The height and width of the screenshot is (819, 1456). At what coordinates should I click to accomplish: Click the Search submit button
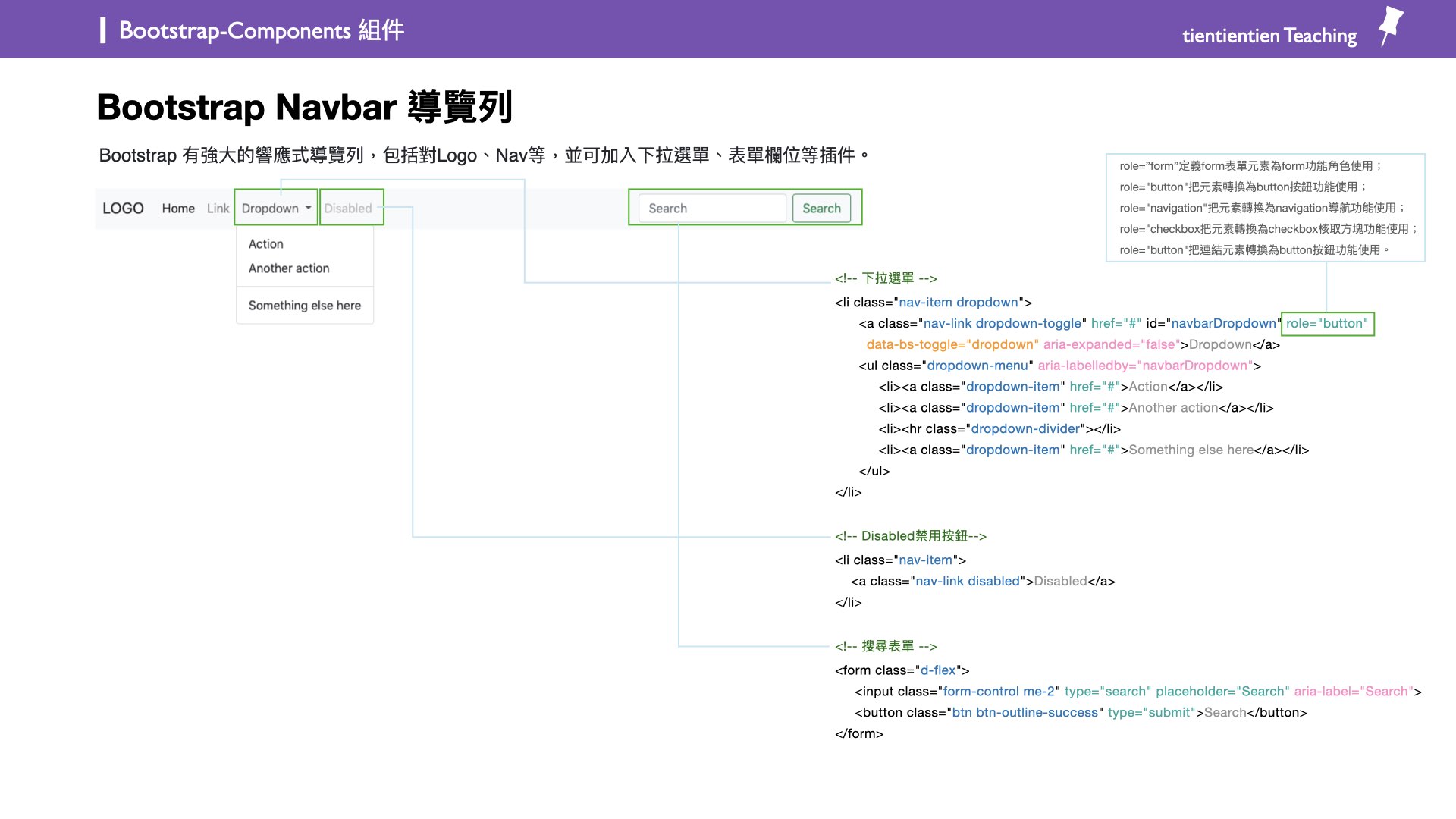tap(822, 208)
